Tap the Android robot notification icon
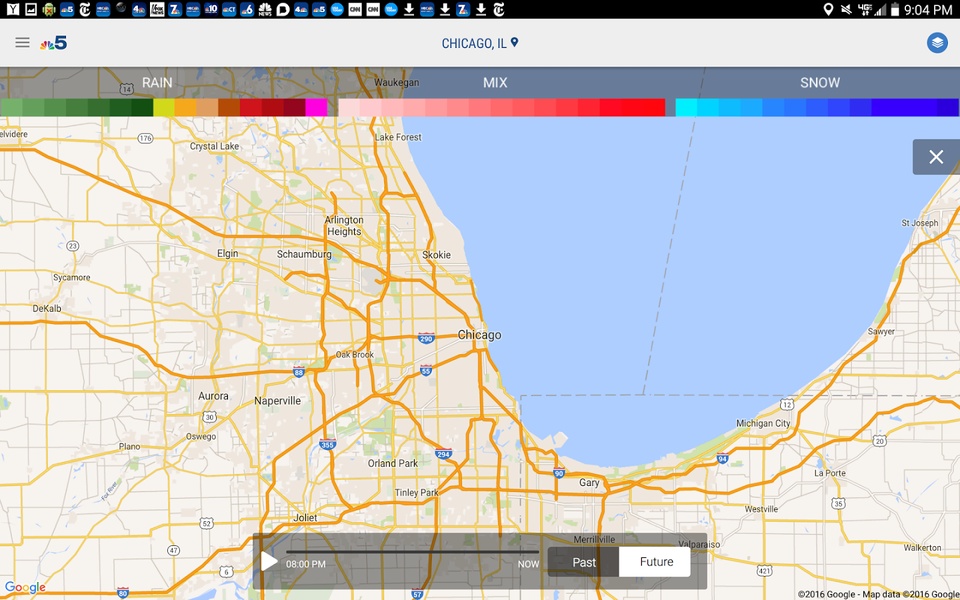This screenshot has height=600, width=960. click(49, 9)
